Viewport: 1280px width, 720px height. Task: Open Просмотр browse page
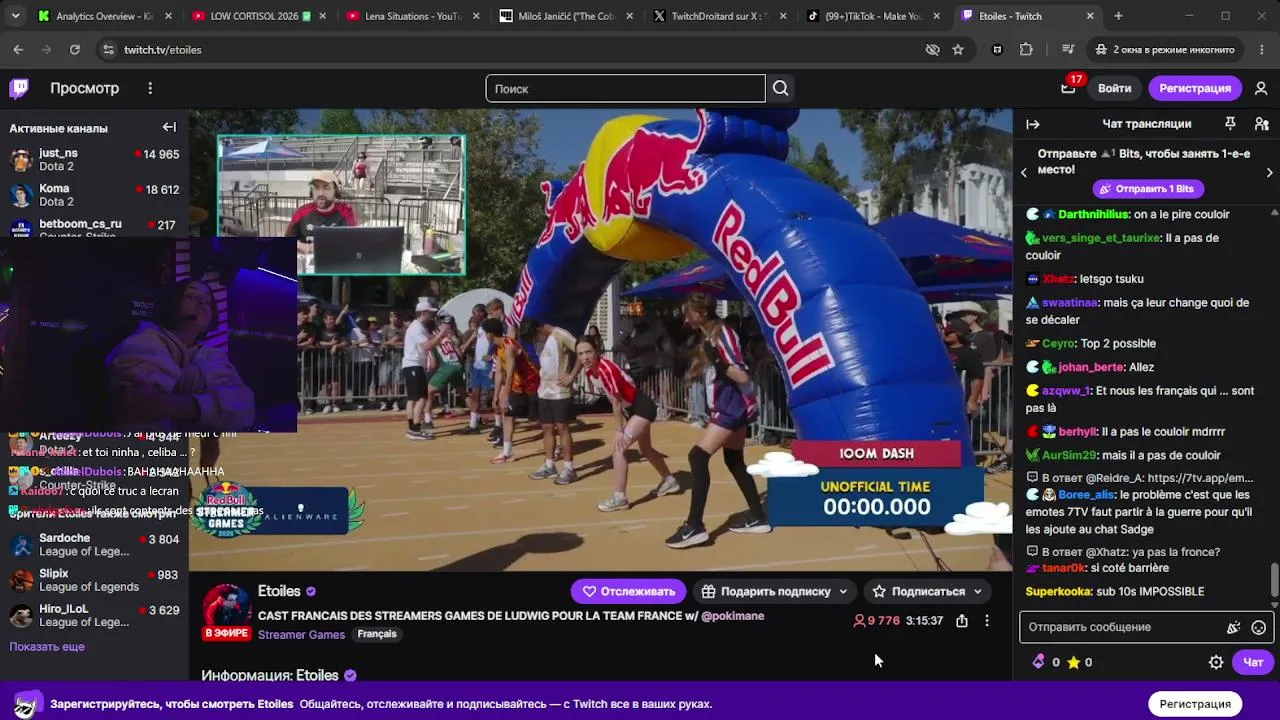(x=84, y=88)
